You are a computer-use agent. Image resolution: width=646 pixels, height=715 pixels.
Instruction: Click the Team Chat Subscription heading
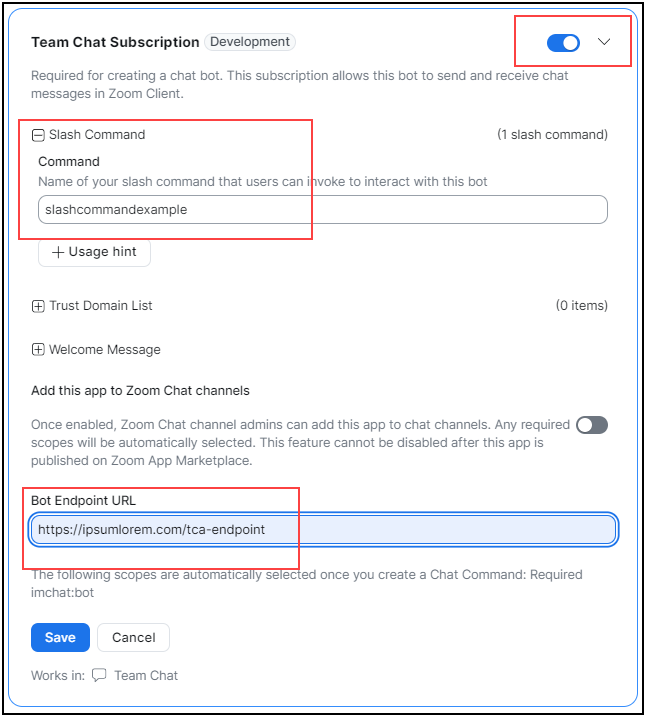click(x=115, y=43)
